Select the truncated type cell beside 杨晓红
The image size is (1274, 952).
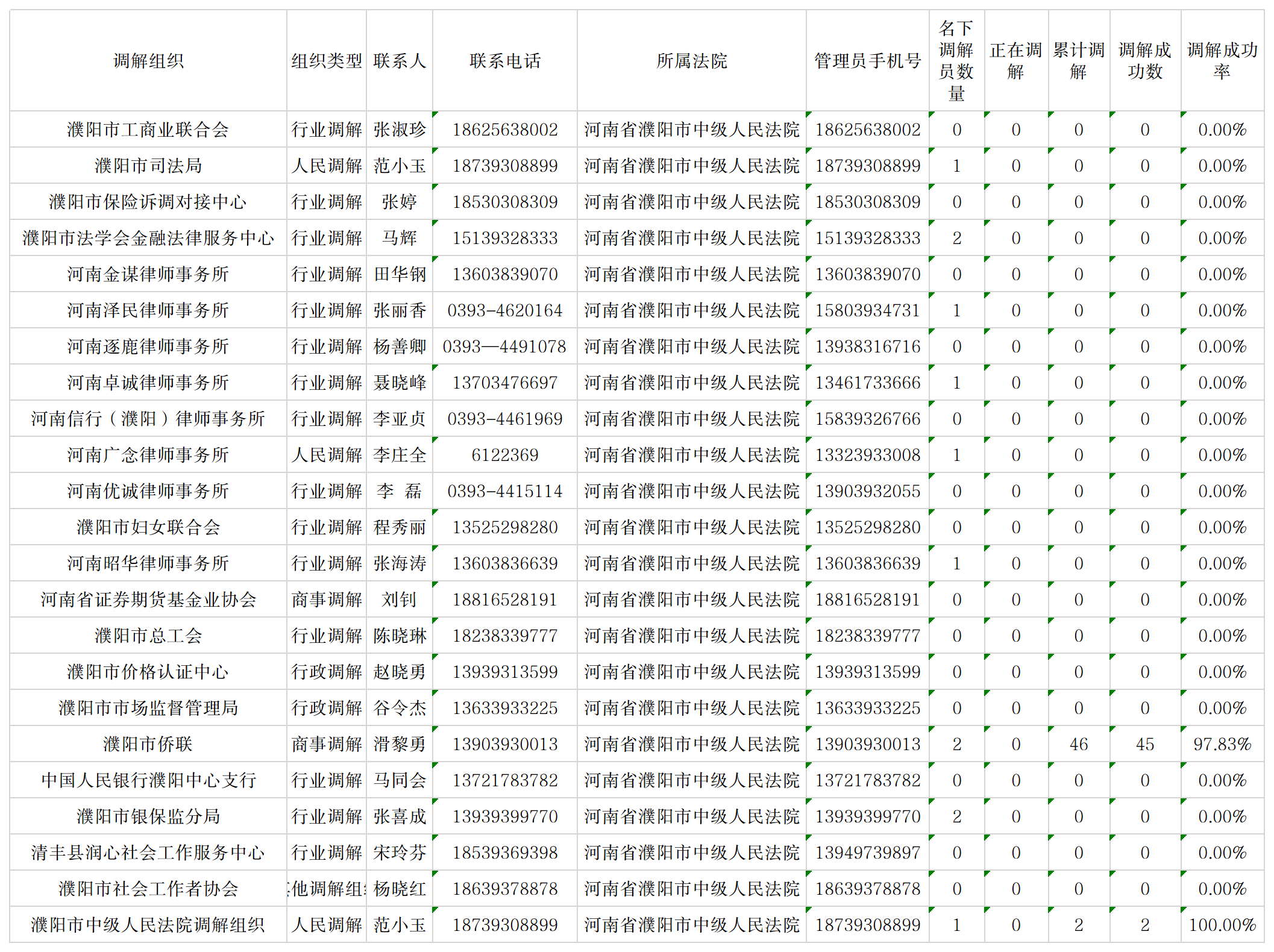coord(327,889)
